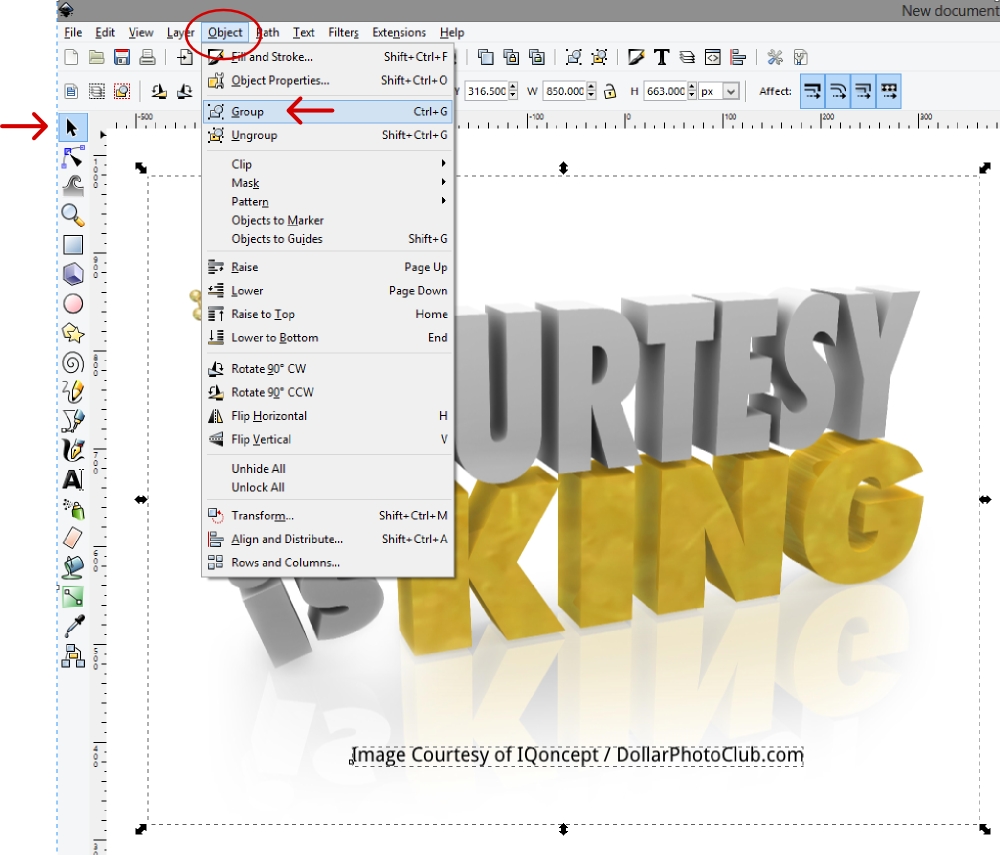Expand the Pattern submenu
The image size is (1000, 855).
[x=339, y=201]
